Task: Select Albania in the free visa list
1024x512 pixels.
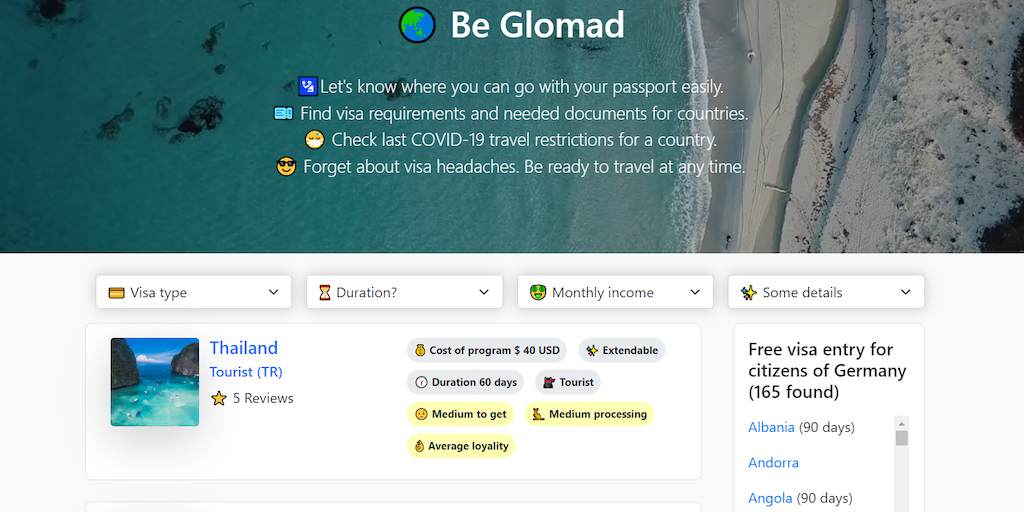Action: coord(771,427)
